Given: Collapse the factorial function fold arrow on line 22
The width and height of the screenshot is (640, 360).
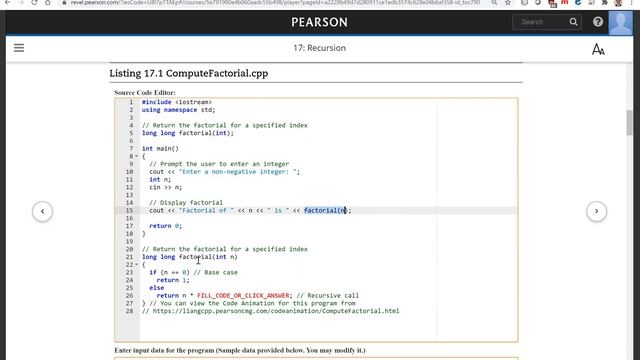Looking at the screenshot, I should 137,264.
